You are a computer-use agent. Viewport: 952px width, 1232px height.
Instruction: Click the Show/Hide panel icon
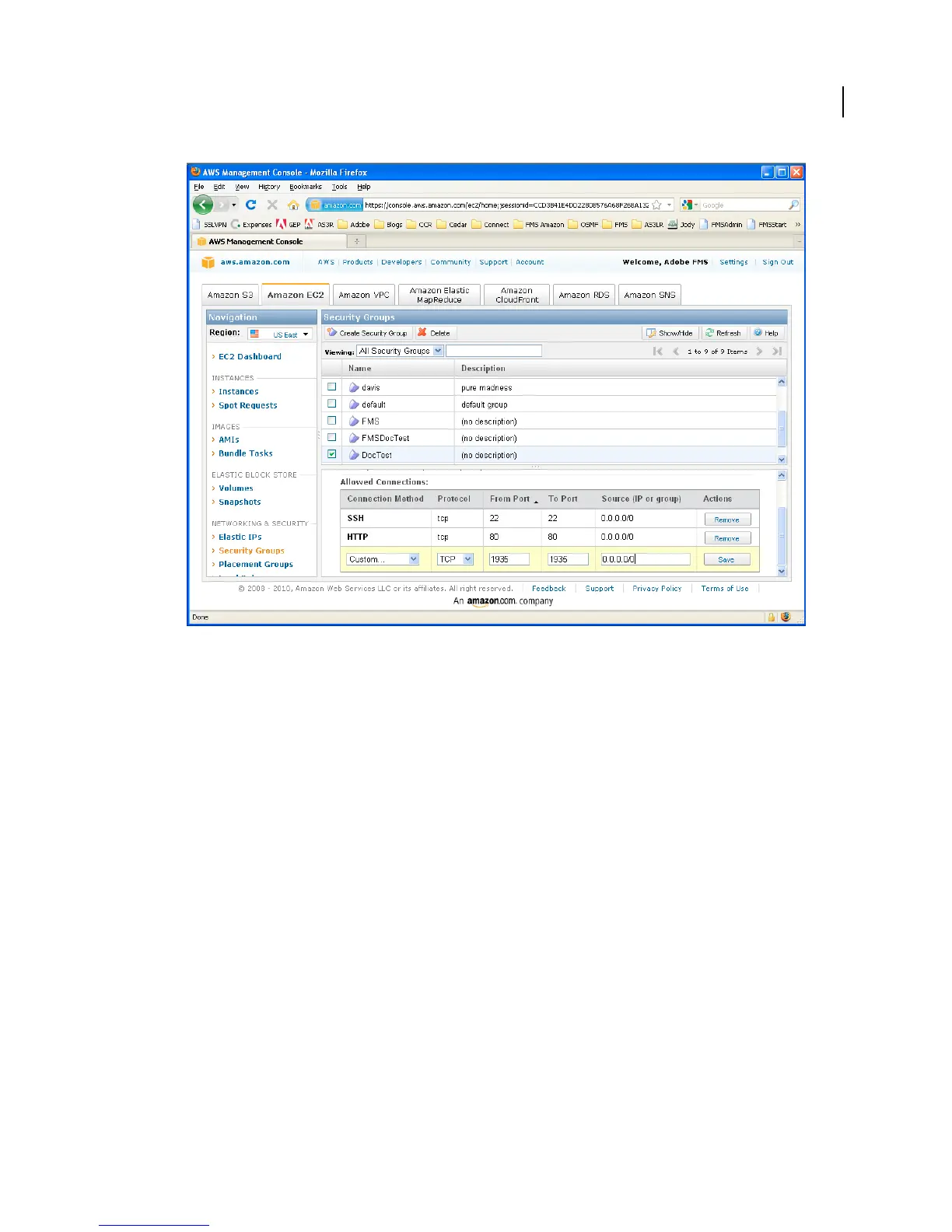[652, 332]
